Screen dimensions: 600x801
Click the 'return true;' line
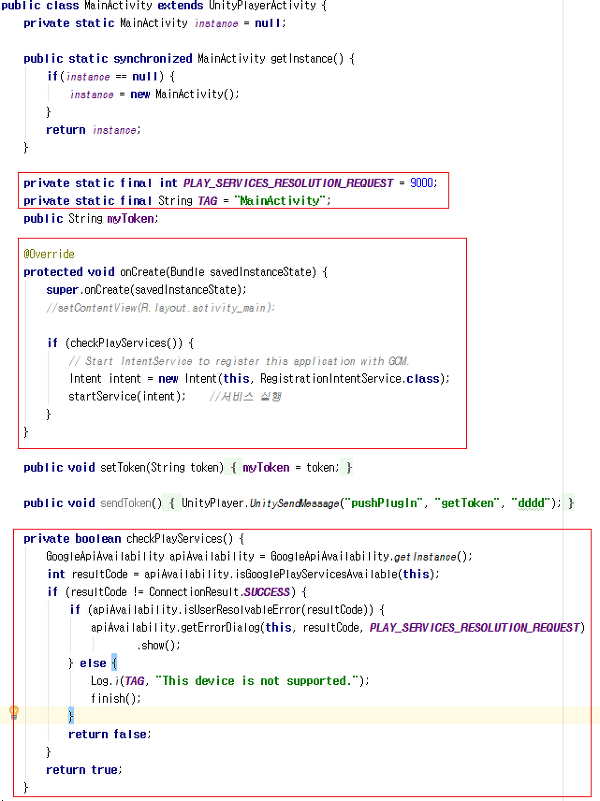point(84,770)
